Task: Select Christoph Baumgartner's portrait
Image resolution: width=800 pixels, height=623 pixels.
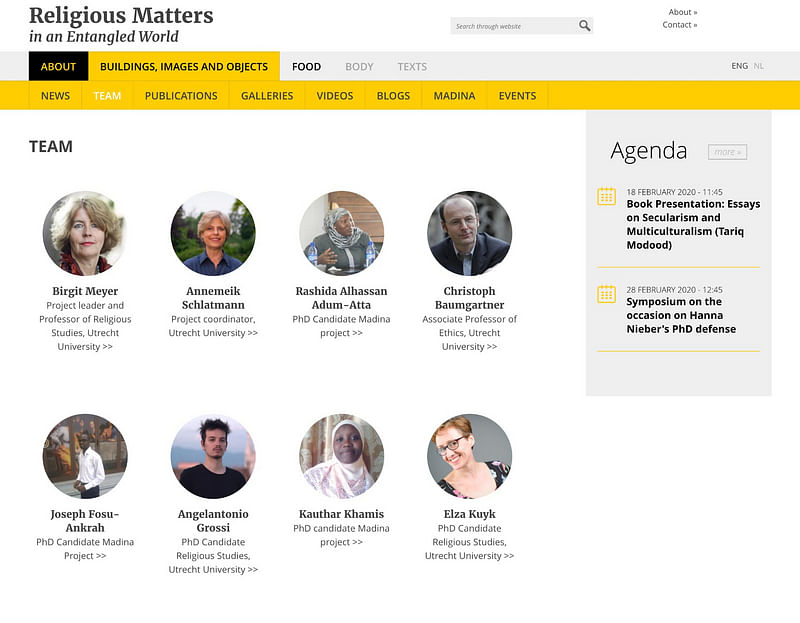Action: pos(469,234)
